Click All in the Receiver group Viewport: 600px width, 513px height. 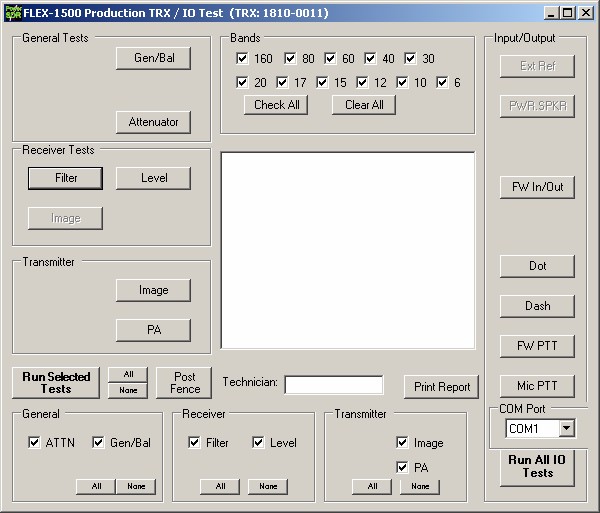220,487
